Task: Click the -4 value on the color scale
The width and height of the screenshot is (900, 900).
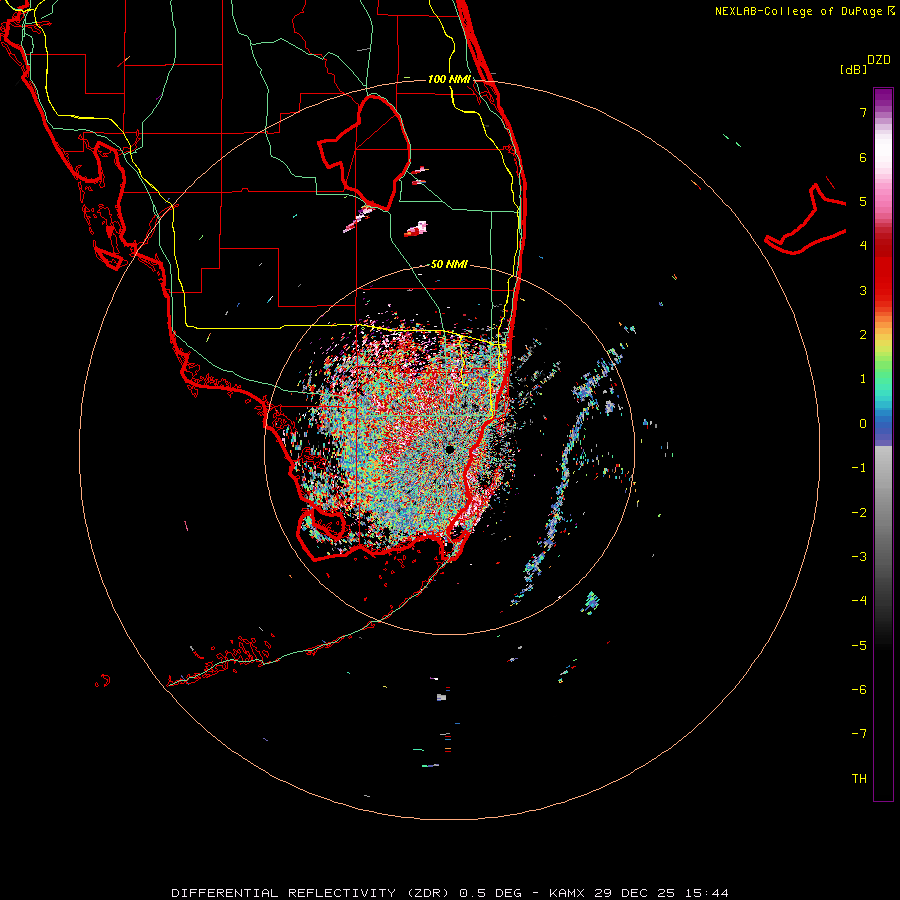Action: tap(859, 600)
